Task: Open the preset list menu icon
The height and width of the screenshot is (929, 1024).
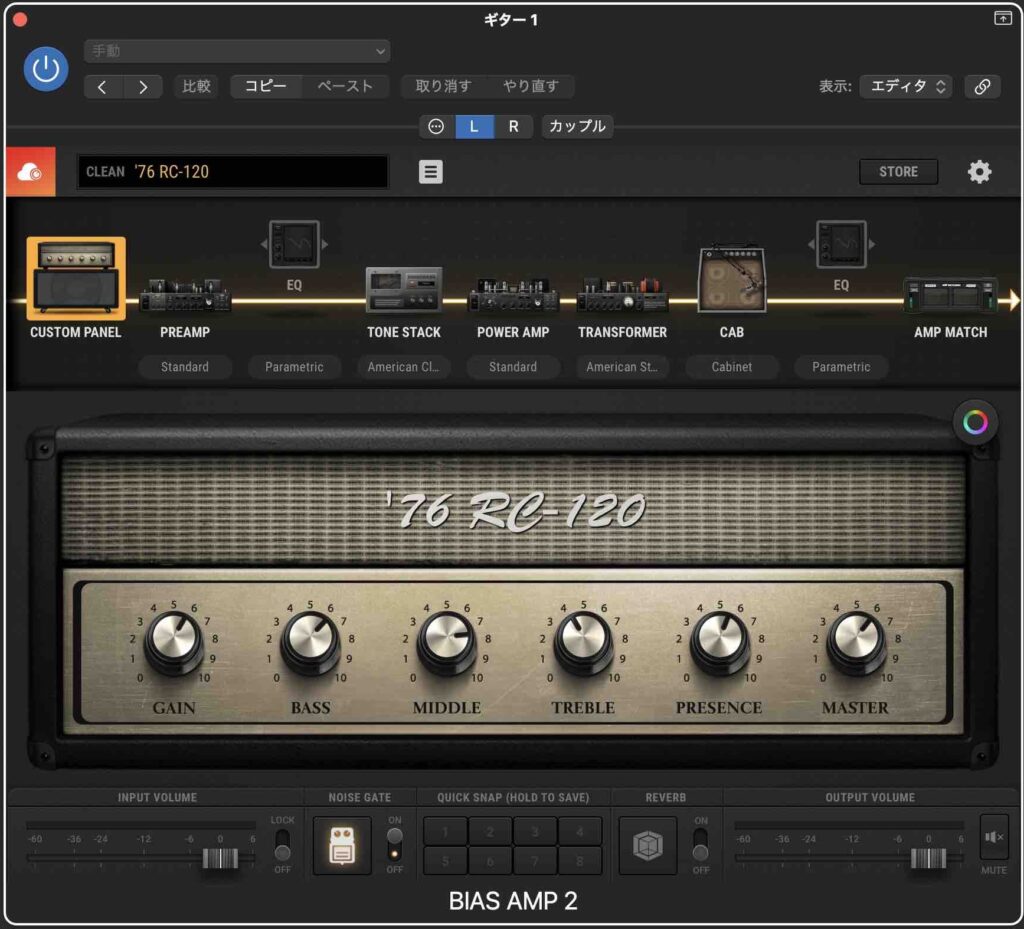Action: tap(430, 172)
